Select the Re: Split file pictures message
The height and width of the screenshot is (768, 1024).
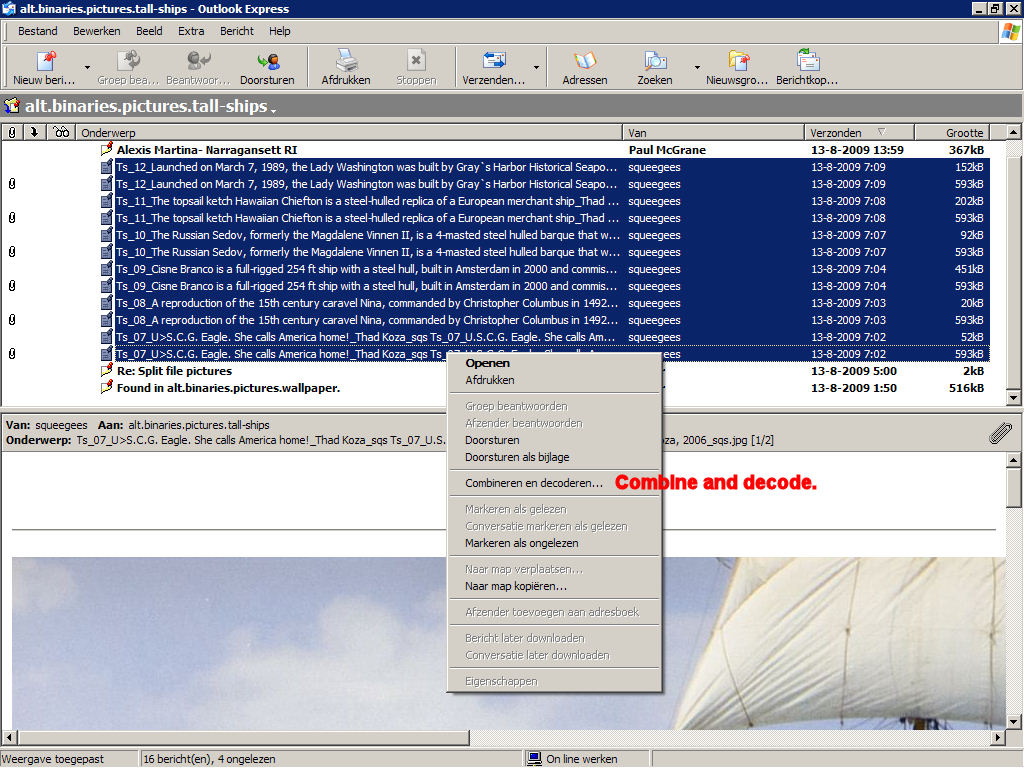coord(174,371)
